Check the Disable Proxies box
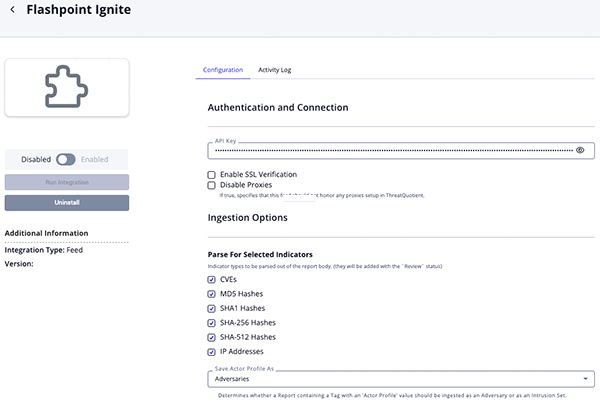 (x=211, y=185)
